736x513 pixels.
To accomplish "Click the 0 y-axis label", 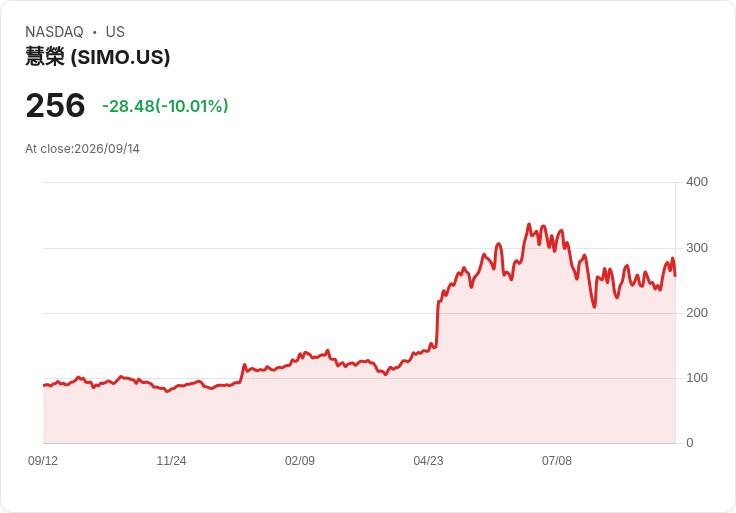I will point(690,443).
